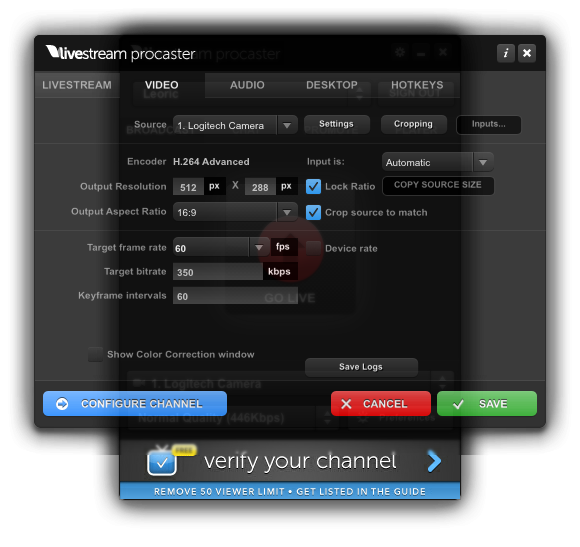Image resolution: width=580 pixels, height=547 pixels.
Task: Click the output height field showing 288
Action: tap(260, 187)
